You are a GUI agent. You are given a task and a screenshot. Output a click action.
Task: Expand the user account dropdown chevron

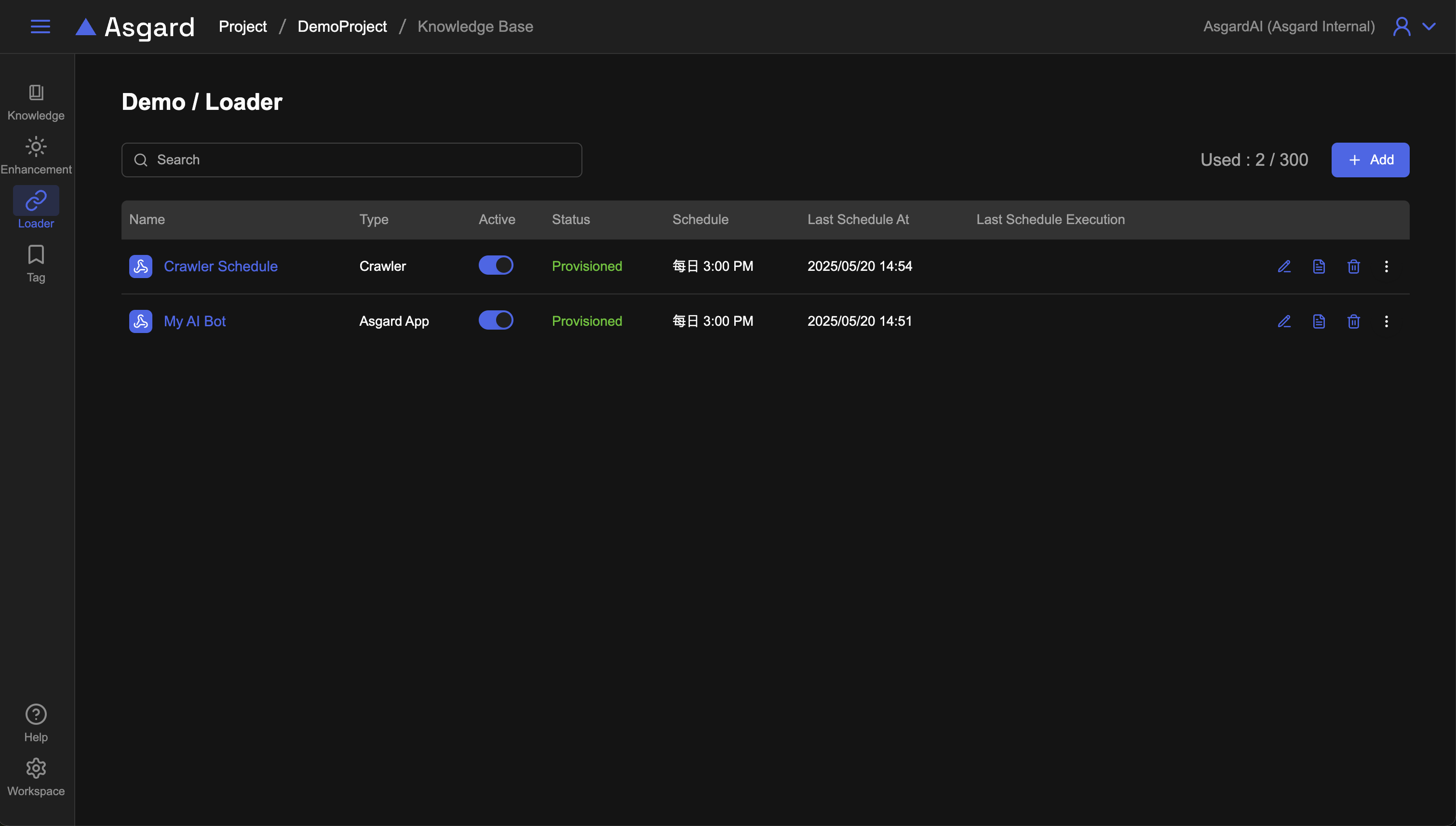[1428, 27]
